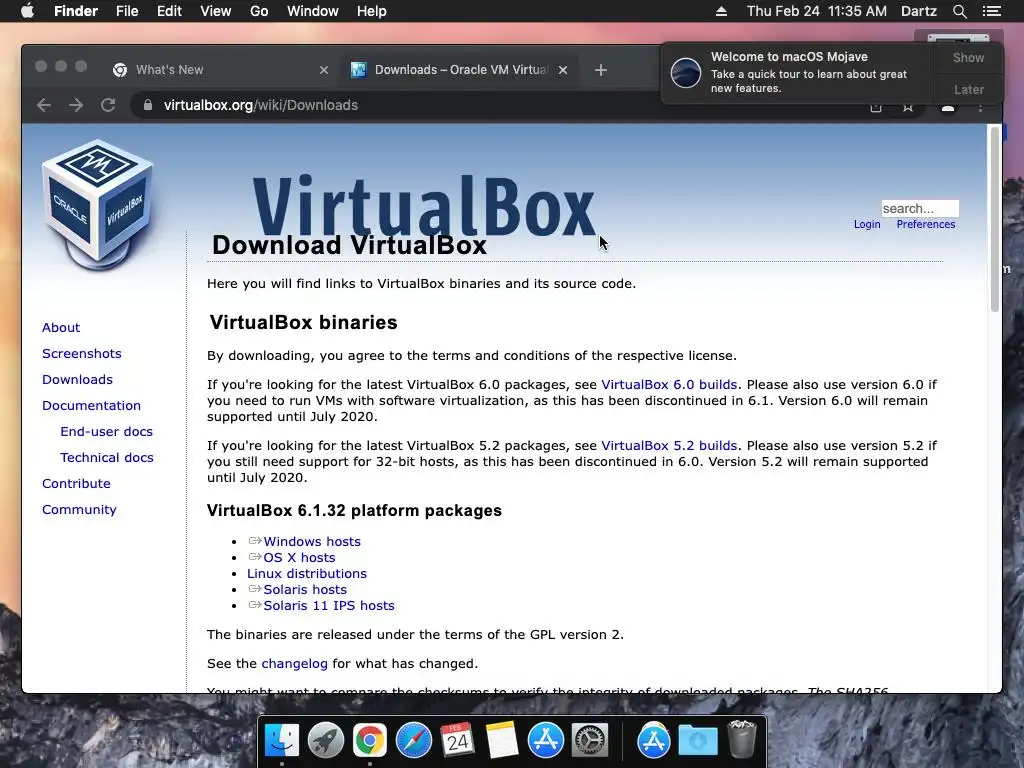The width and height of the screenshot is (1024, 768).
Task: Open Safari compass icon in dock
Action: [413, 740]
